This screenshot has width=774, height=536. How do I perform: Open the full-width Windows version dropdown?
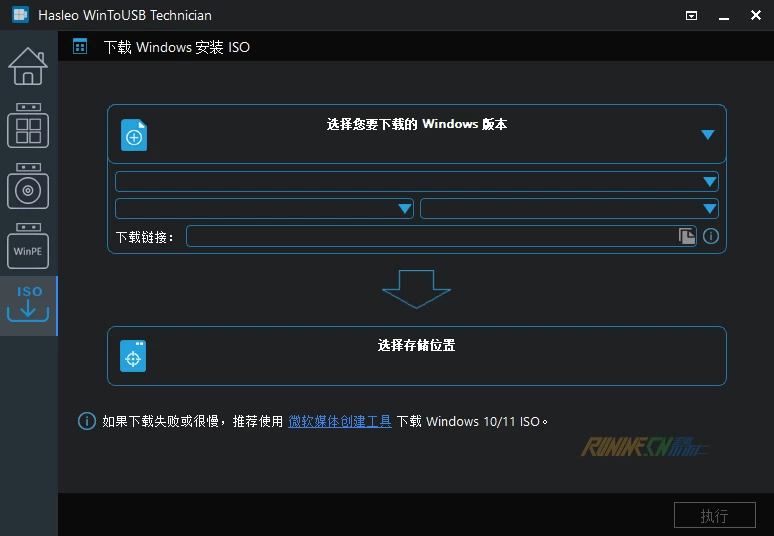pos(416,181)
